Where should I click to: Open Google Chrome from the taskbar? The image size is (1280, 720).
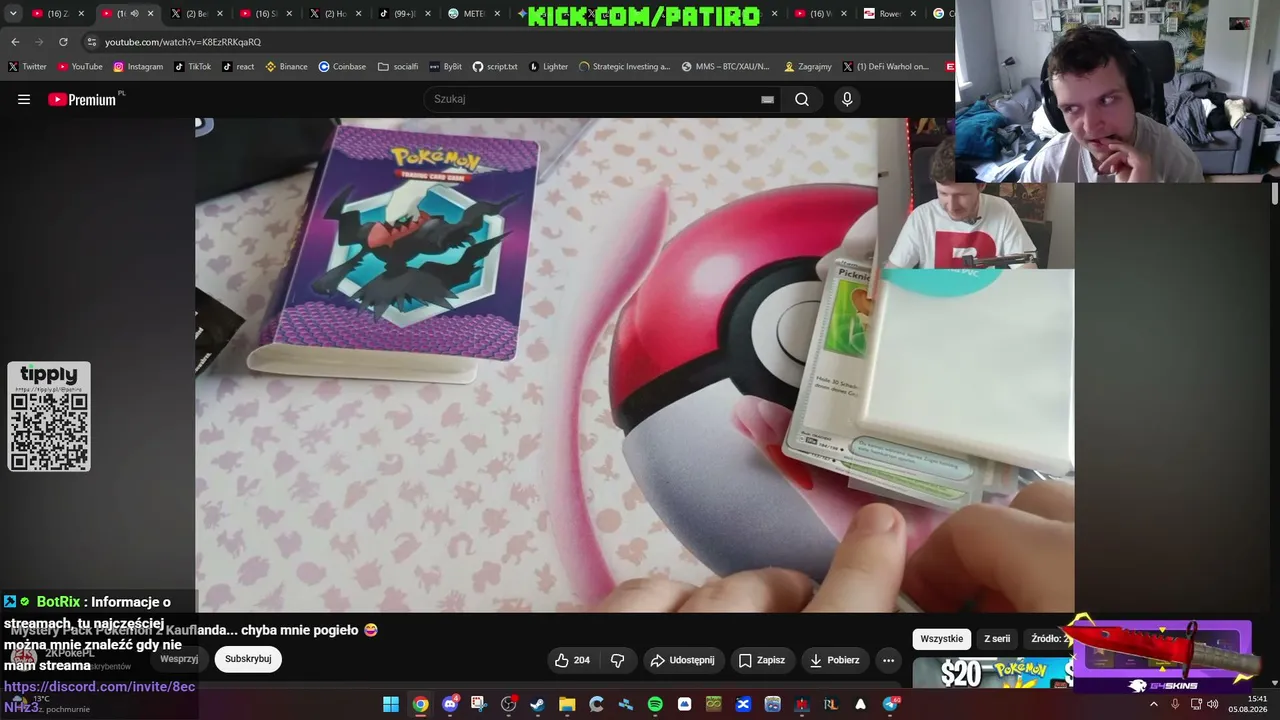click(421, 704)
